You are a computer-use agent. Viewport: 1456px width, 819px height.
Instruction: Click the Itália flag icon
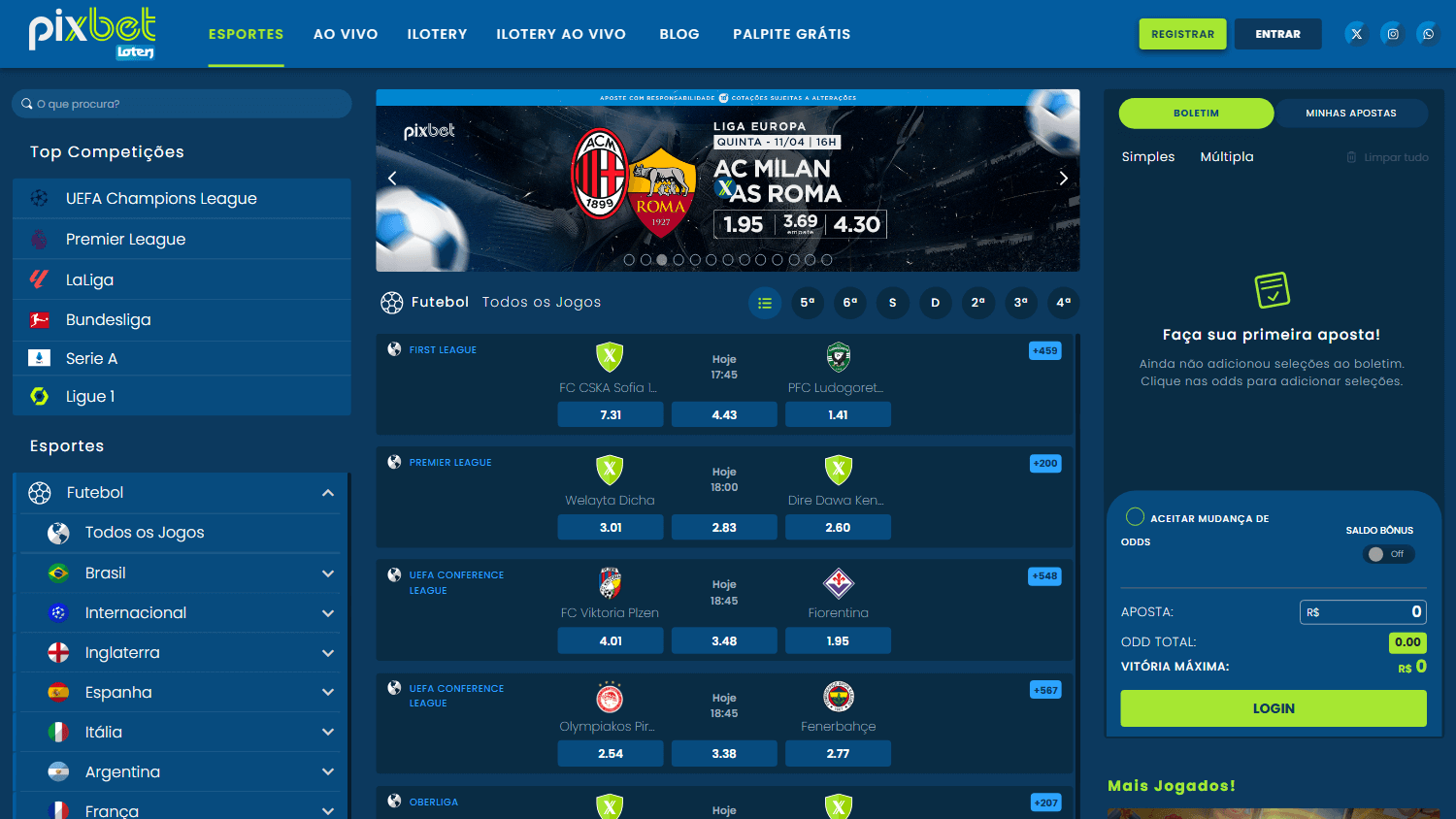pos(58,732)
